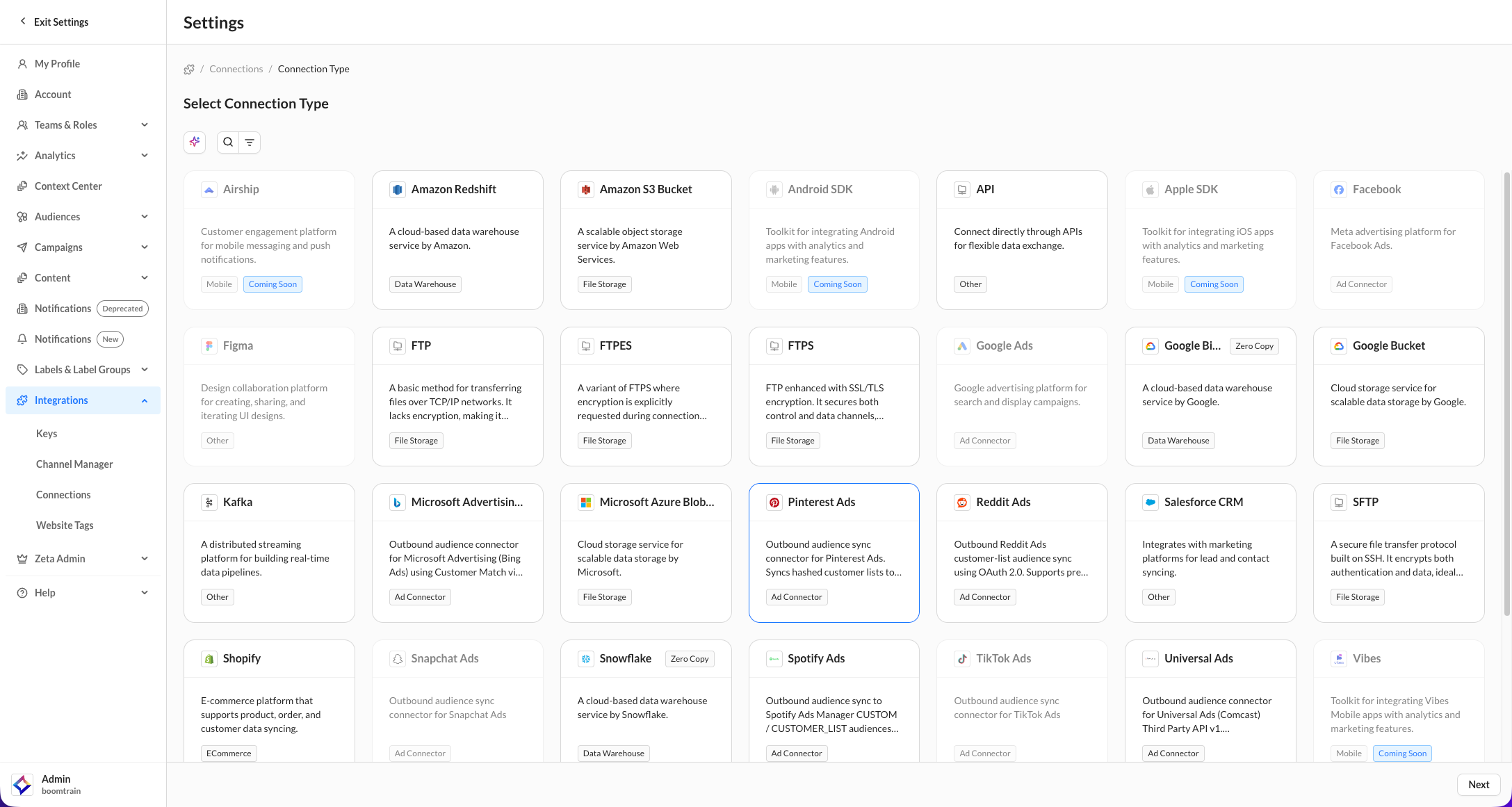Click the Next button
The image size is (1512, 807).
point(1478,785)
